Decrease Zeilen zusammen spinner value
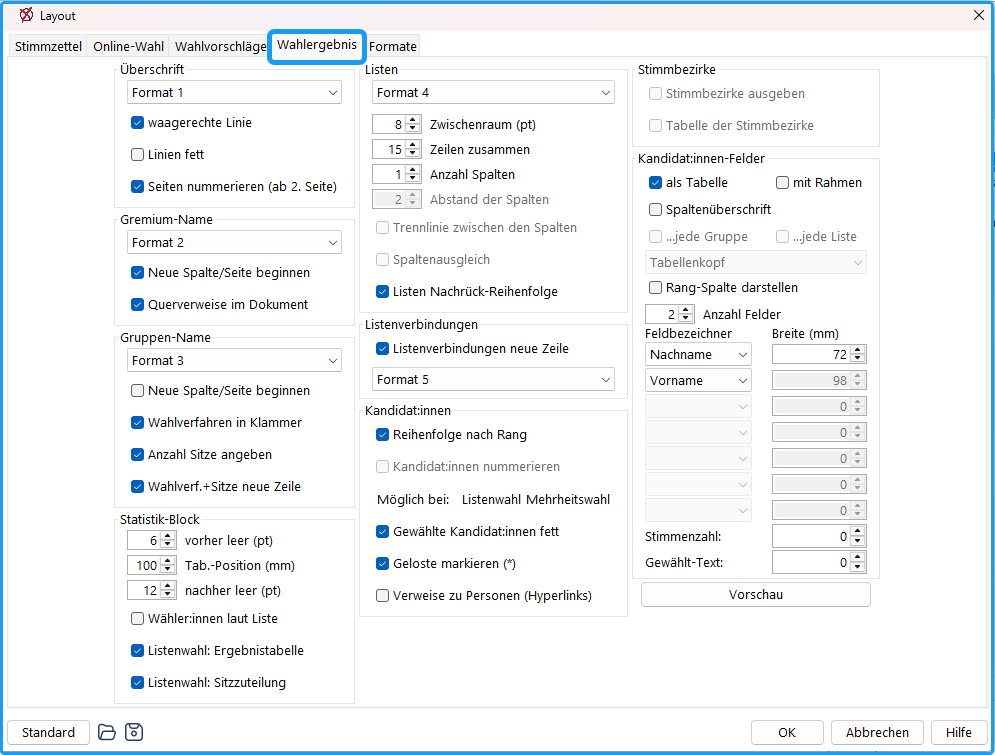The image size is (995, 755). pos(413,154)
